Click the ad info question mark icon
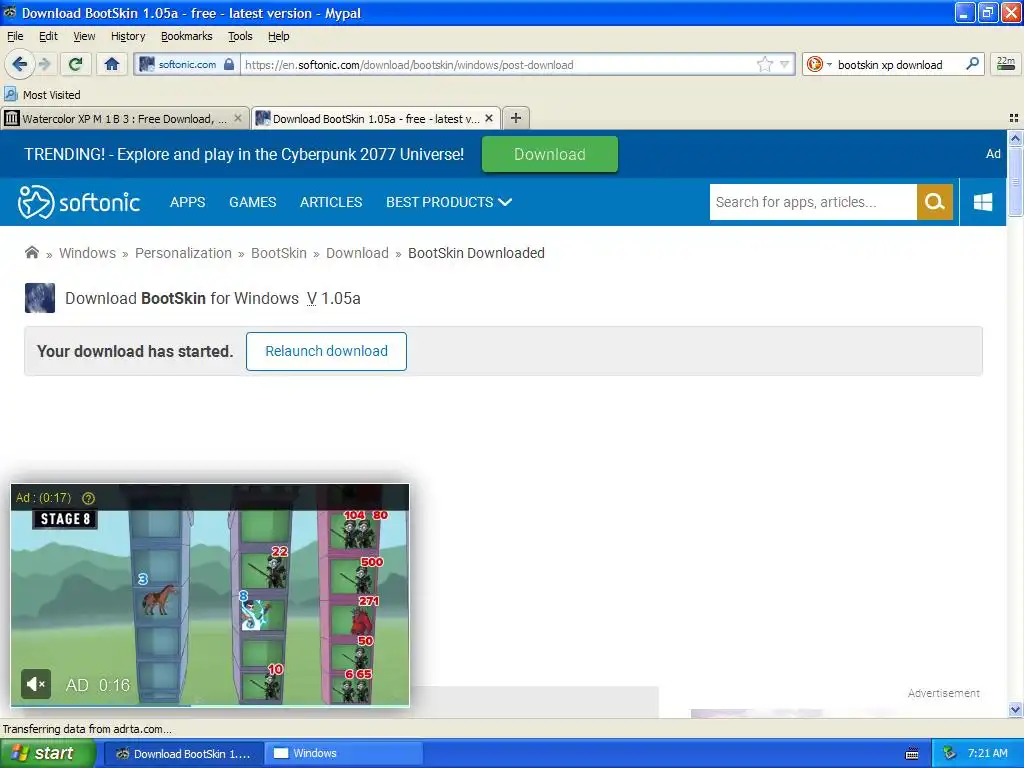The height and width of the screenshot is (768, 1024). tap(89, 498)
